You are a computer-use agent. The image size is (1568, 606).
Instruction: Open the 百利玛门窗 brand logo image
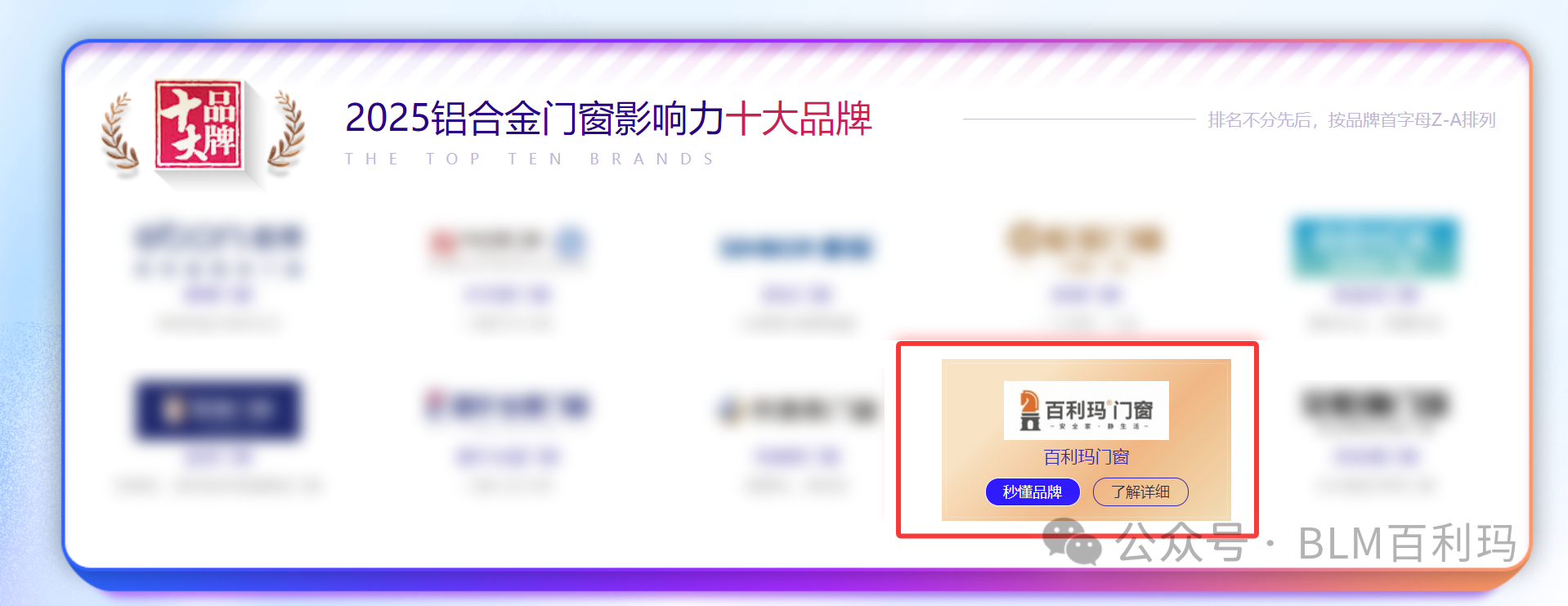point(1086,411)
